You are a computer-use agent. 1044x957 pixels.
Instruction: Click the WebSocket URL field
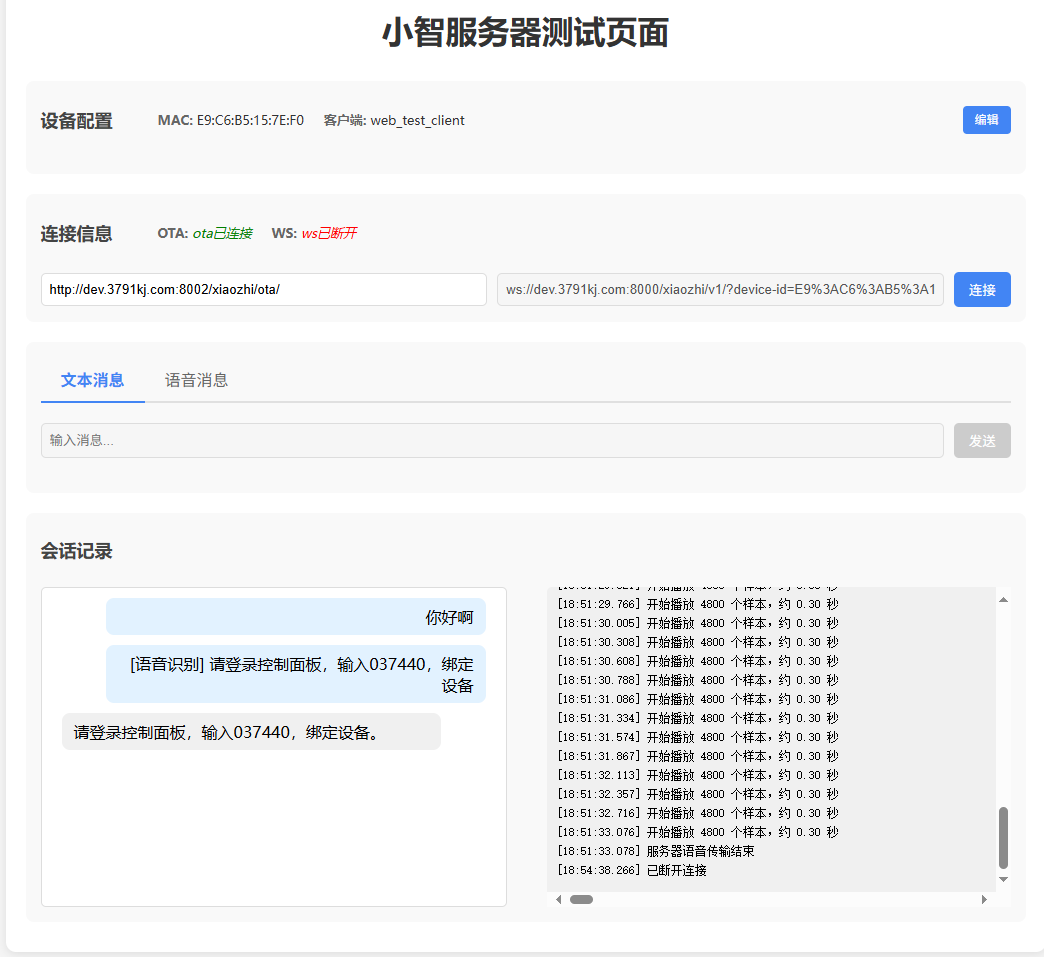(719, 290)
